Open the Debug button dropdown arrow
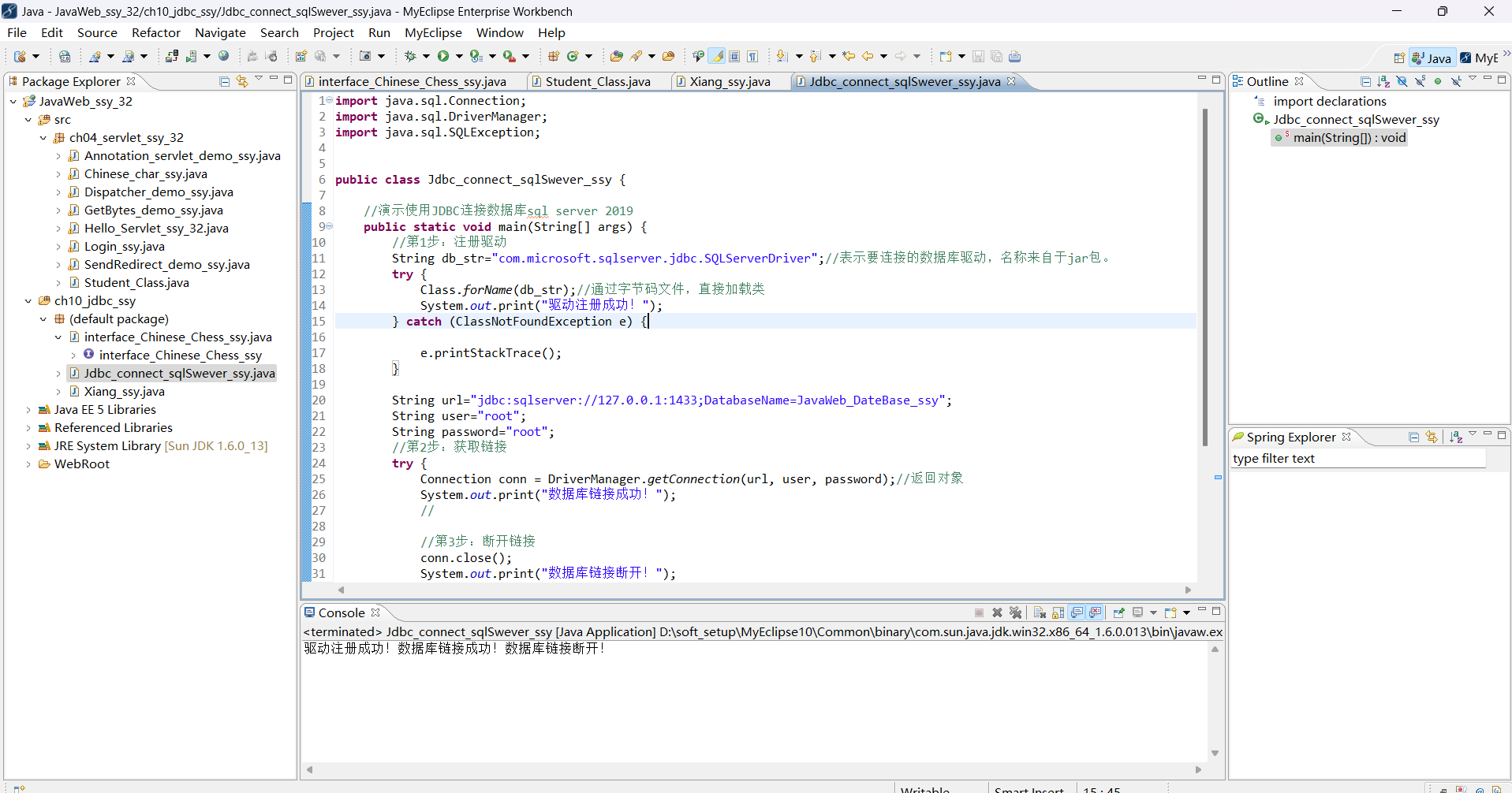This screenshot has height=793, width=1512. 426,56
